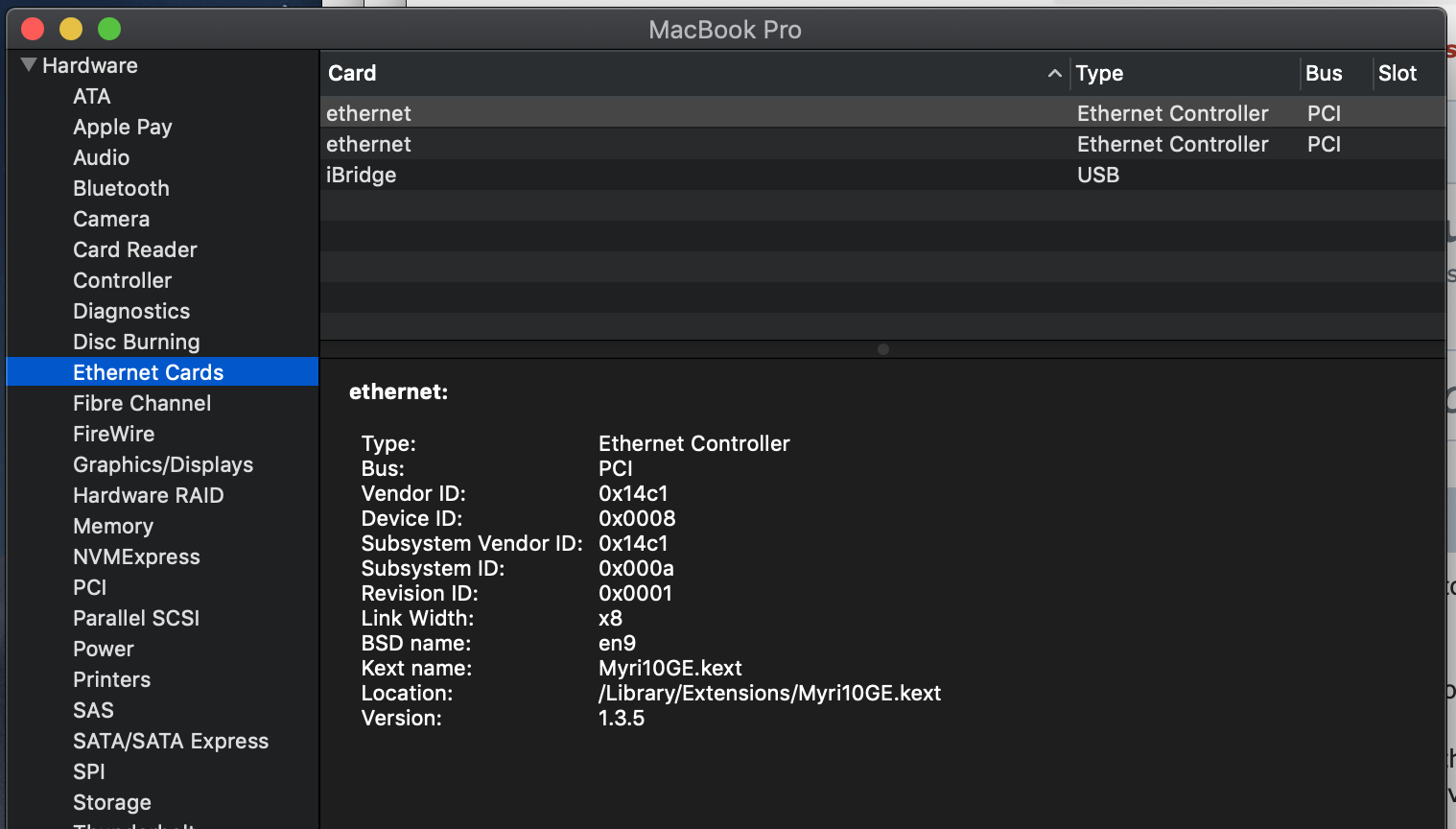Click Link Width value x8
Viewport: 1456px width, 829px height.
click(x=610, y=618)
